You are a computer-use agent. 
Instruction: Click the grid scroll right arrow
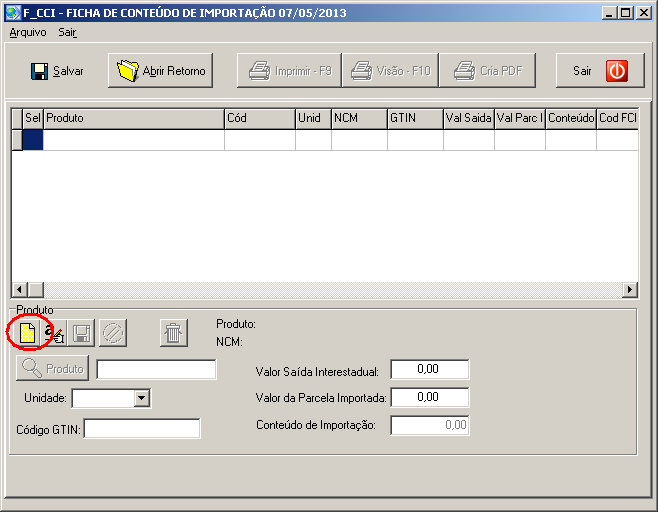630,290
